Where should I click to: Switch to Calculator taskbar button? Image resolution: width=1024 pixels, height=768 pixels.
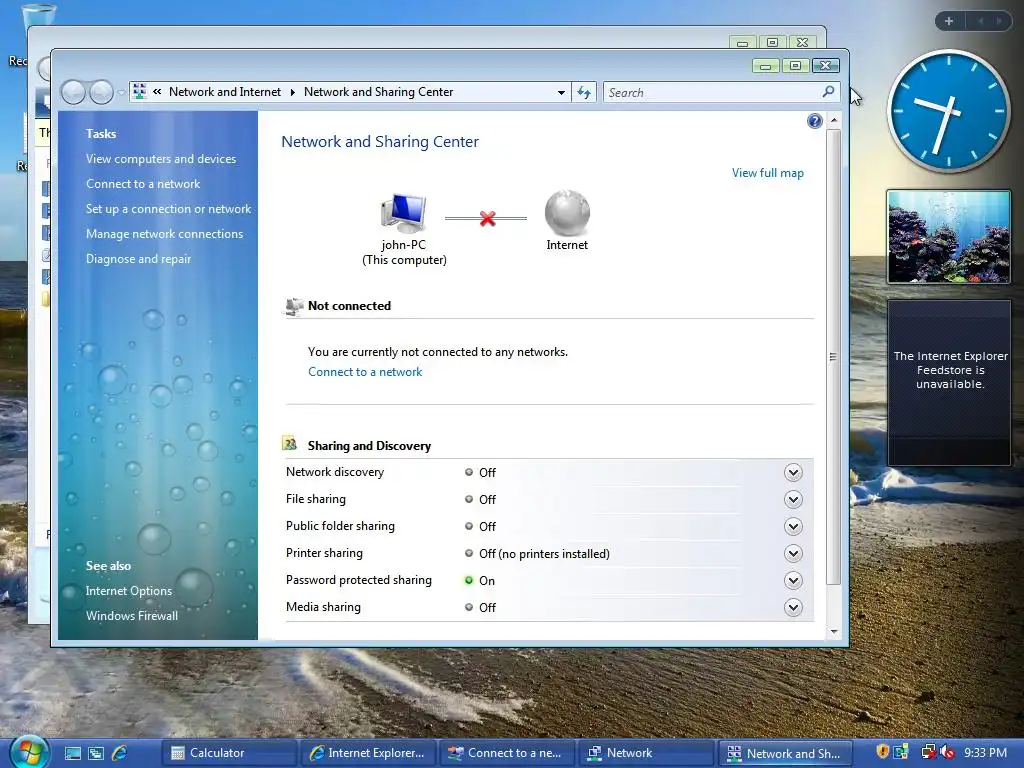click(227, 753)
